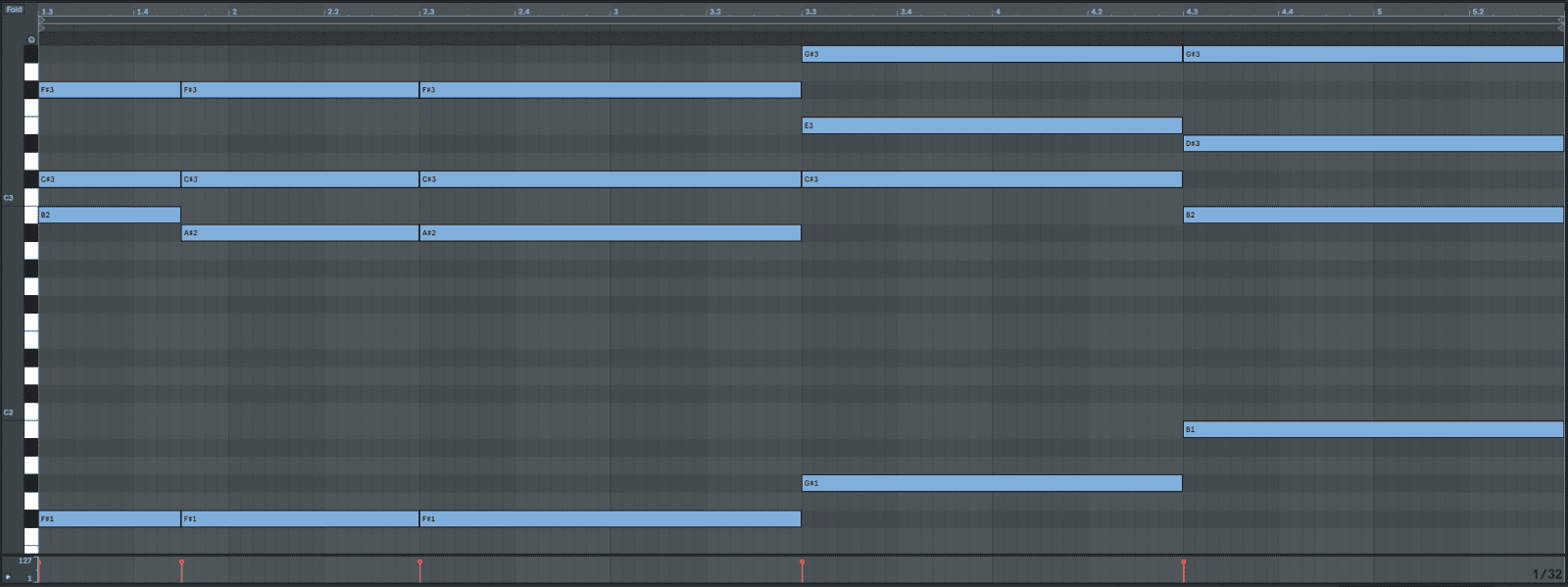Click ruler position bar 4

click(998, 12)
